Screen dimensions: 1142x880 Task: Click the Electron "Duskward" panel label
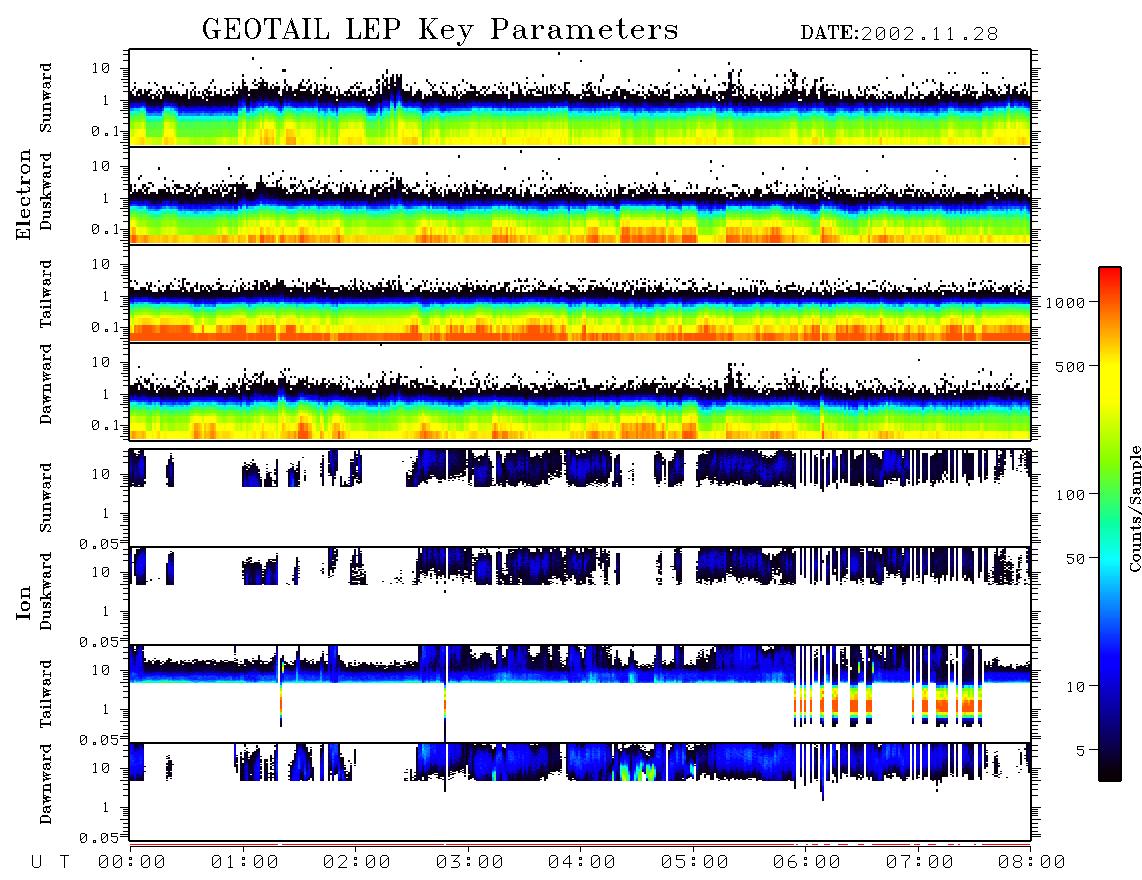(46, 191)
